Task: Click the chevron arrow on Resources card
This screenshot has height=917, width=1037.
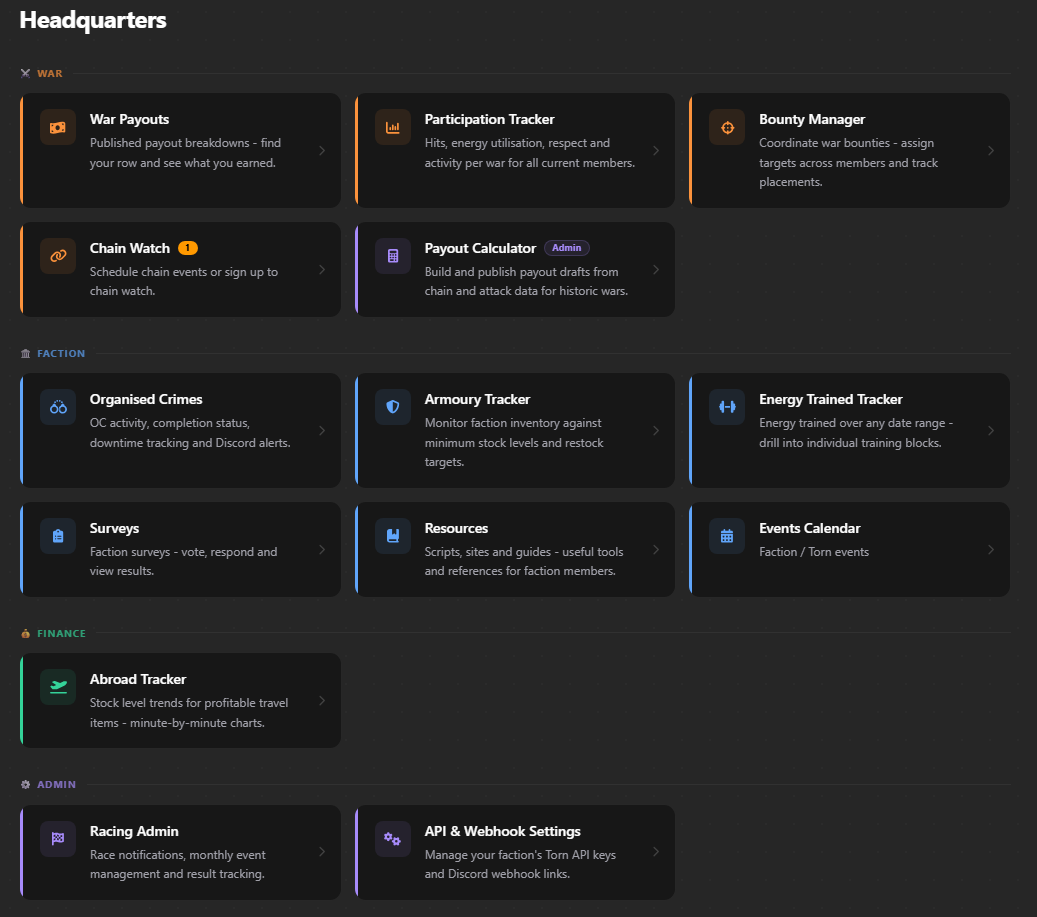Action: click(x=656, y=549)
